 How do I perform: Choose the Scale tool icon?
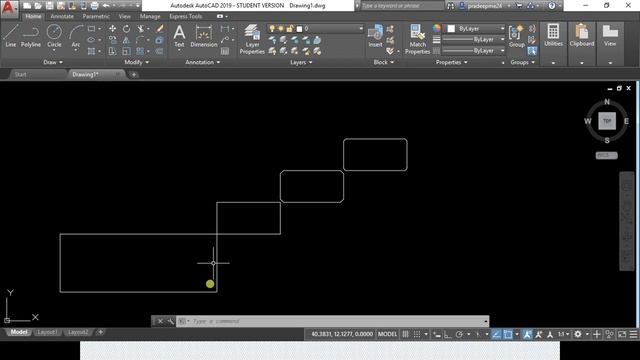click(x=126, y=51)
